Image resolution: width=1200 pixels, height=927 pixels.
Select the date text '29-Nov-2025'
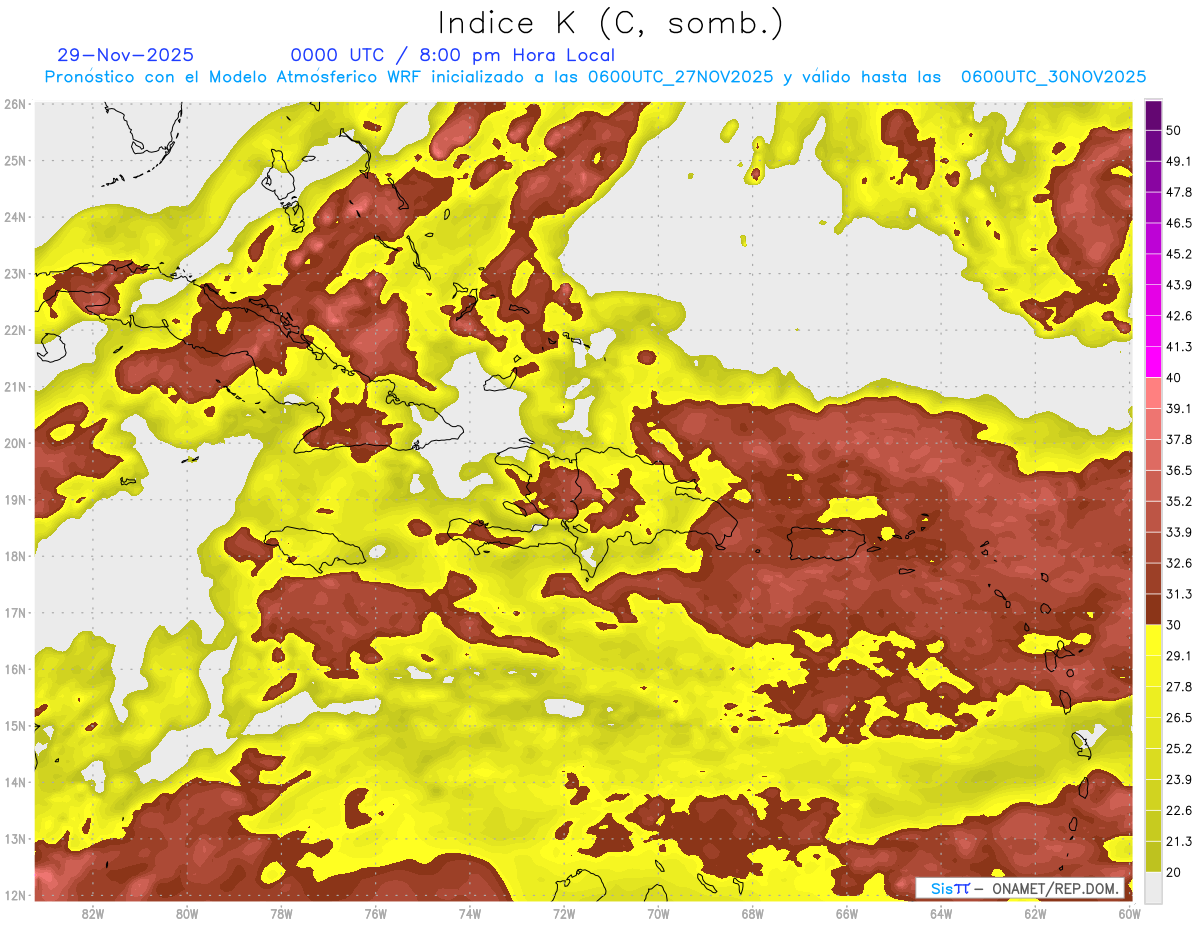(x=126, y=55)
